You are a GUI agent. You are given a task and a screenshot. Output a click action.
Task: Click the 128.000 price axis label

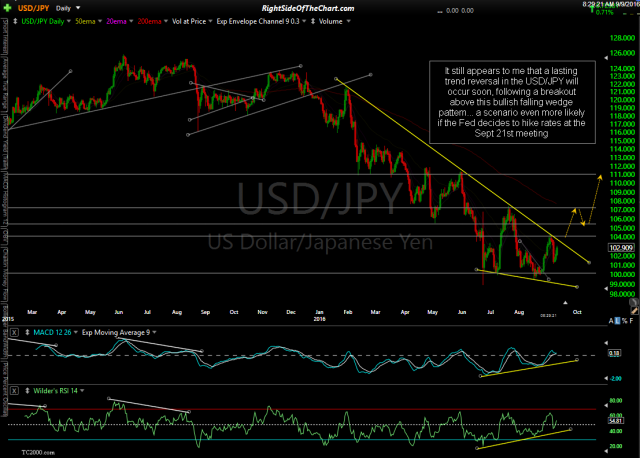[x=622, y=38]
